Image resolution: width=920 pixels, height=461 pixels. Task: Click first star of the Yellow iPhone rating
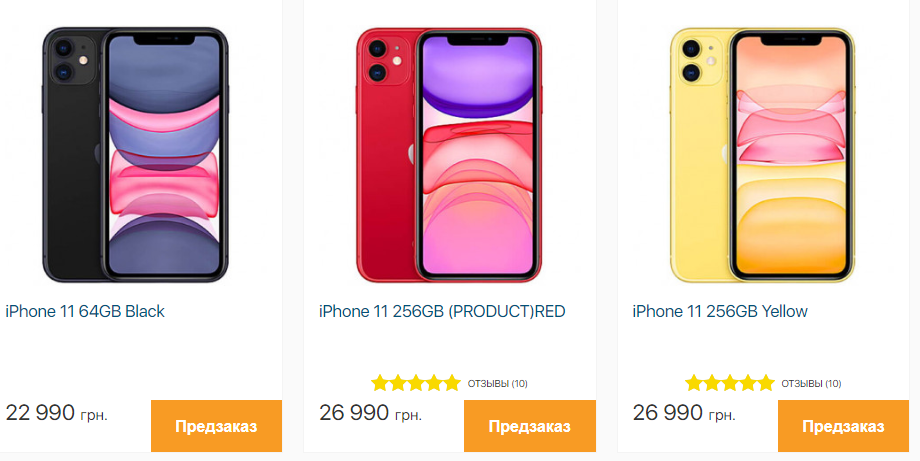[694, 383]
